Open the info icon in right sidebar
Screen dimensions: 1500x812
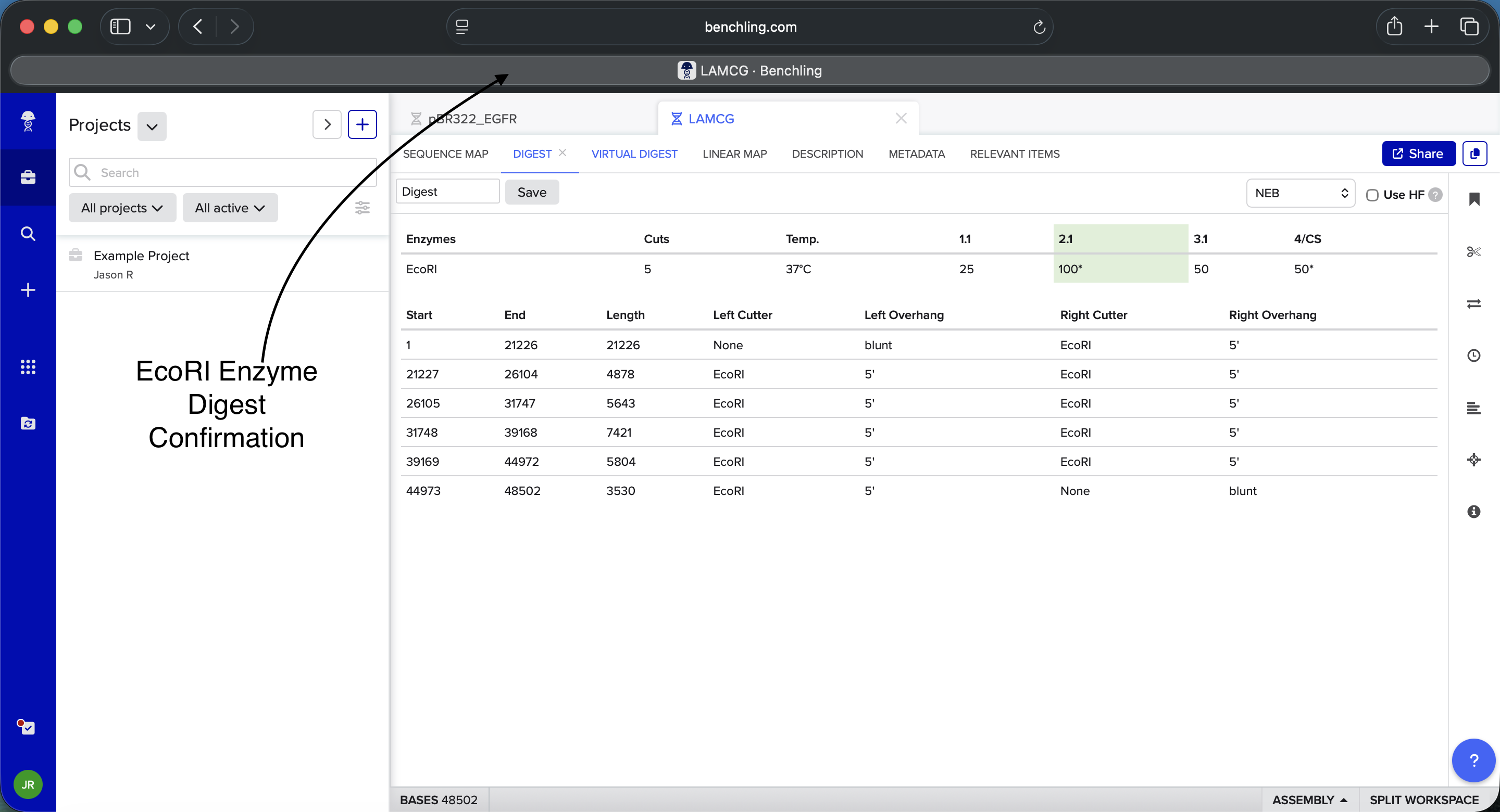coord(1473,512)
